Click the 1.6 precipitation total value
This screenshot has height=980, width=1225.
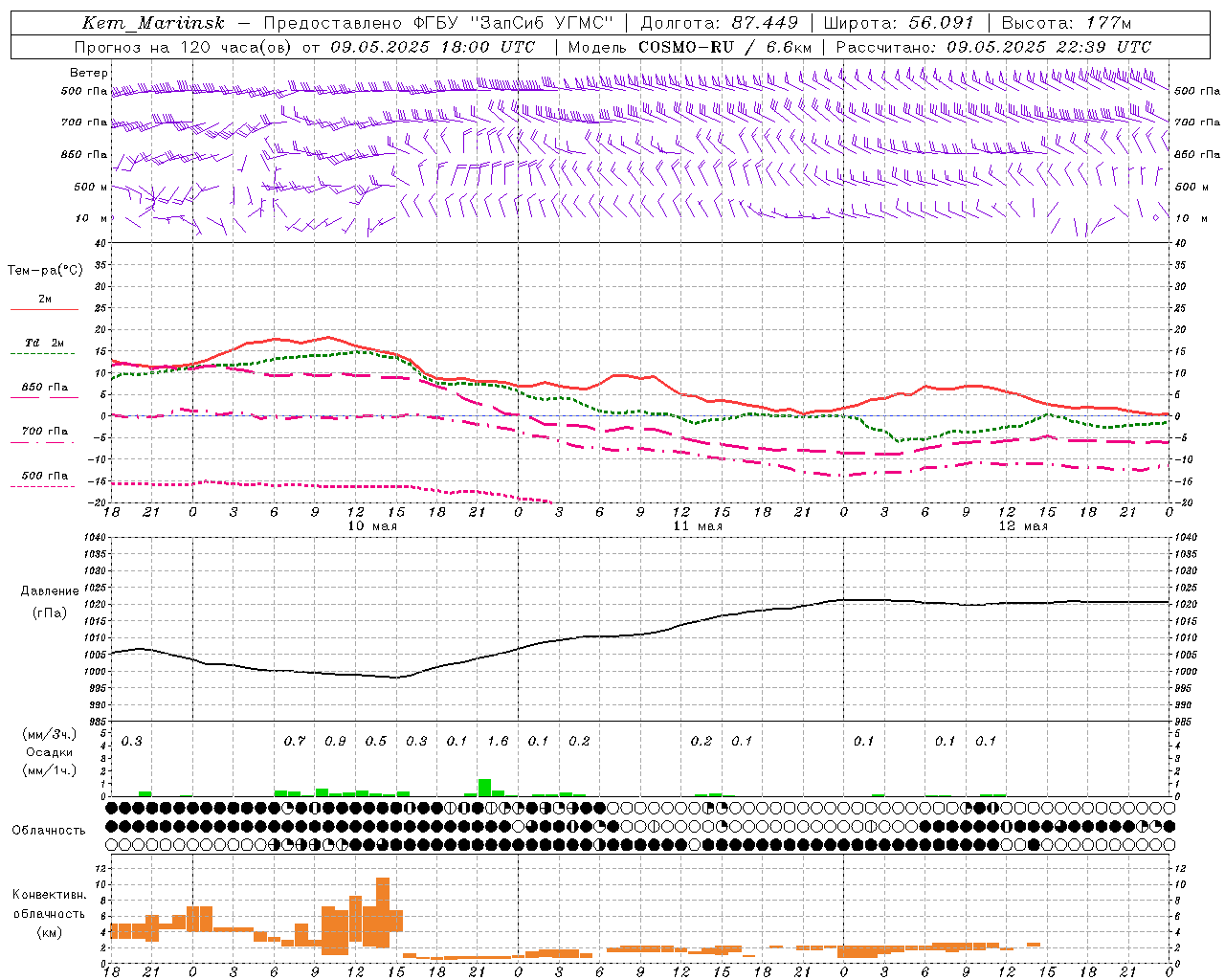coord(498,741)
